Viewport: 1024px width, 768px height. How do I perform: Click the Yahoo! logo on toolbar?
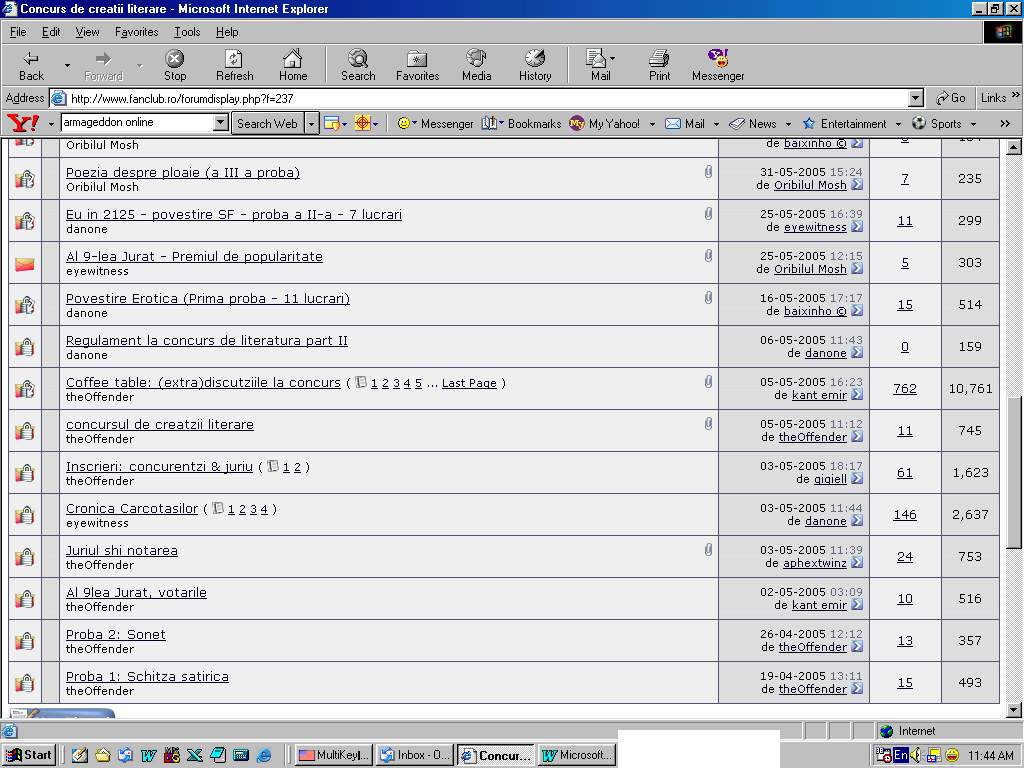[x=23, y=123]
